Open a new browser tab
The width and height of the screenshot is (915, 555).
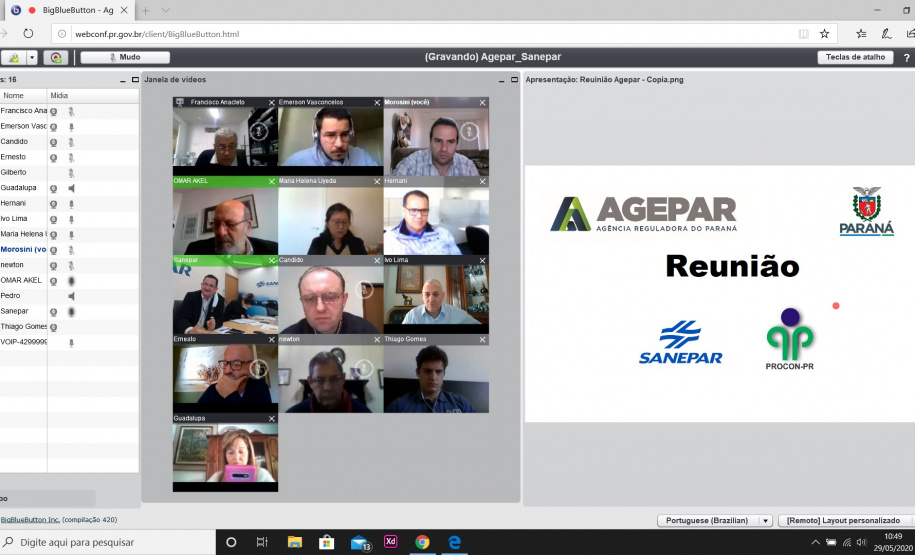[145, 11]
